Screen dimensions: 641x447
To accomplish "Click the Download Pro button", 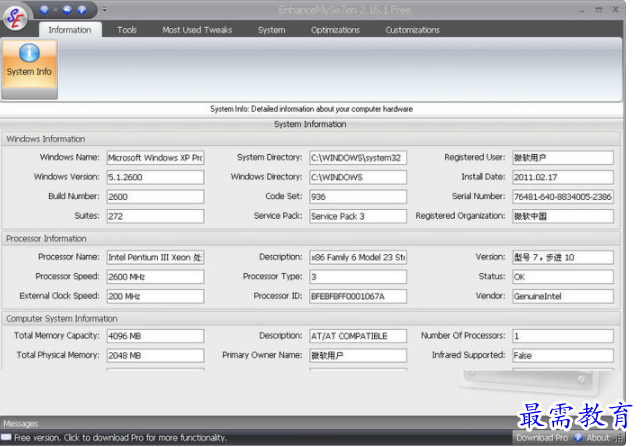I will [541, 438].
